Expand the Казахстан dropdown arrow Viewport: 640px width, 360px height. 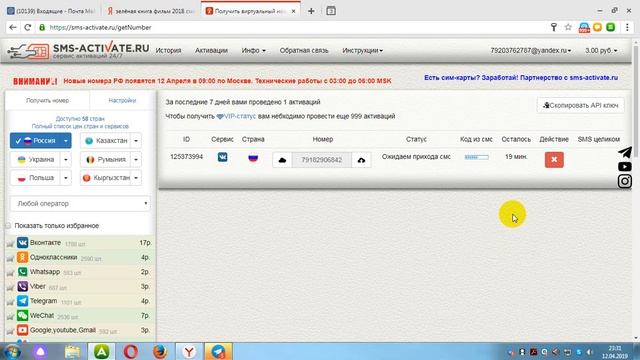click(136, 141)
